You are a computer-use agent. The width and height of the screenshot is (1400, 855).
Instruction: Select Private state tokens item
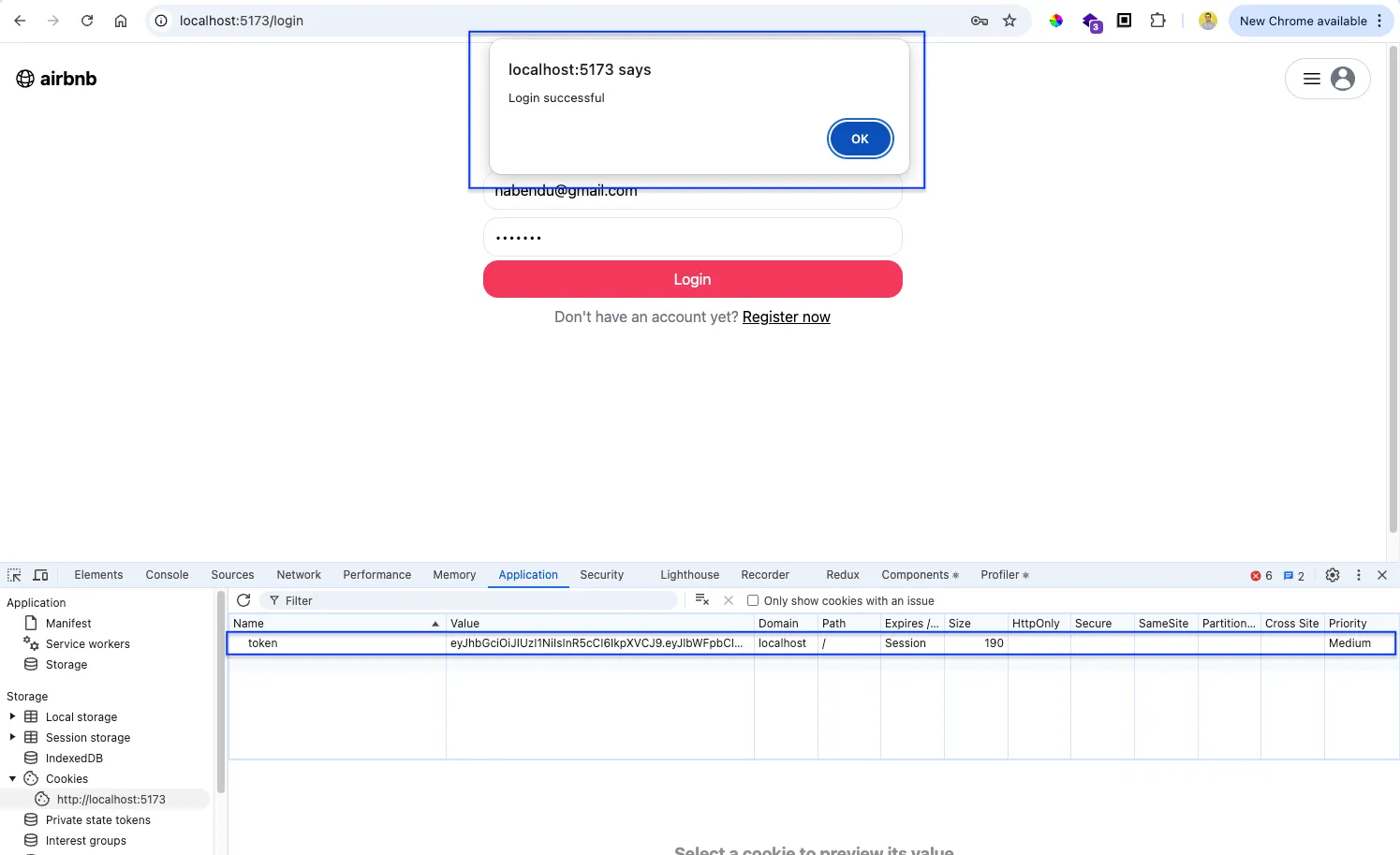click(98, 819)
